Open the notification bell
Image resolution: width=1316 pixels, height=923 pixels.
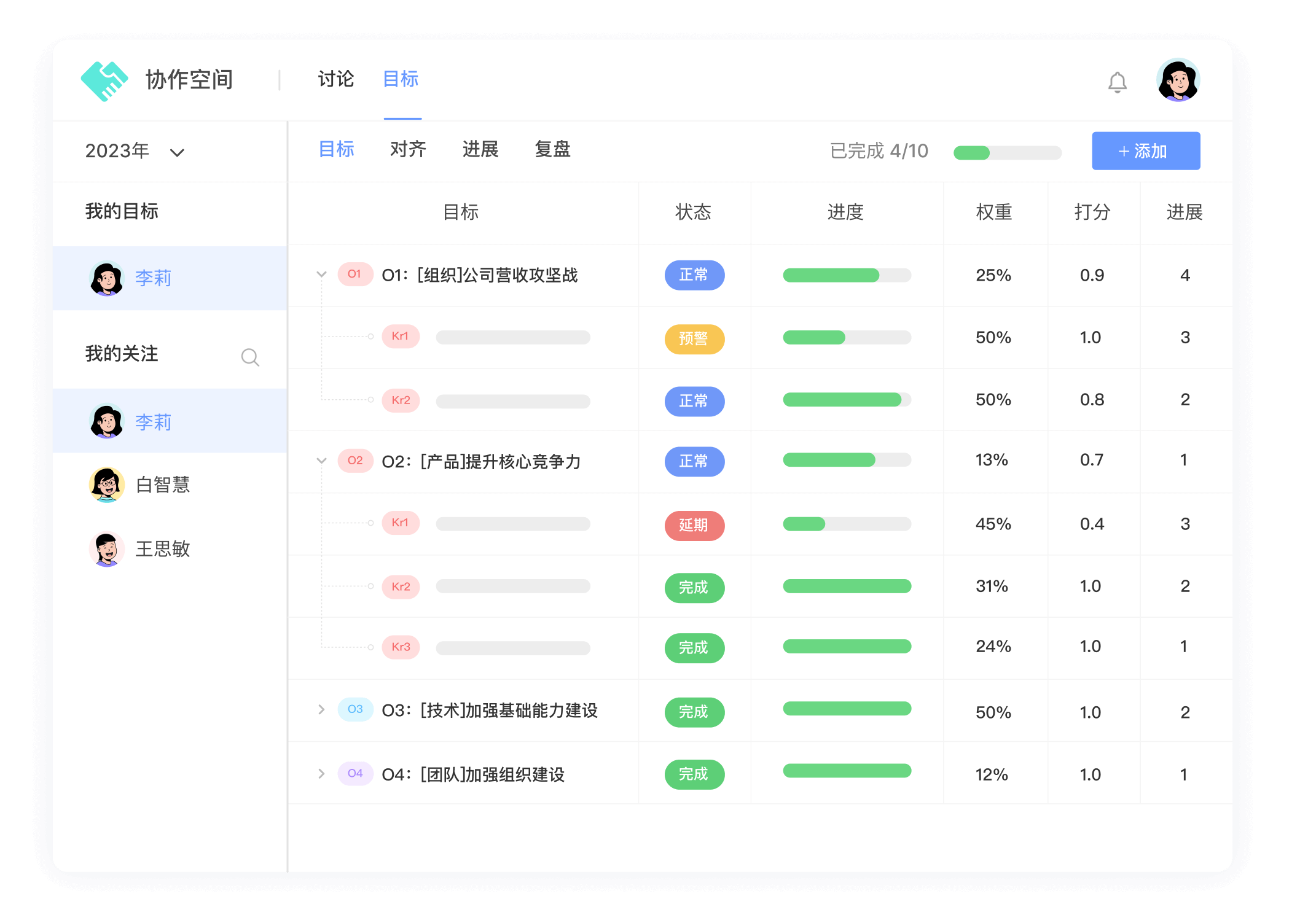(x=1118, y=82)
